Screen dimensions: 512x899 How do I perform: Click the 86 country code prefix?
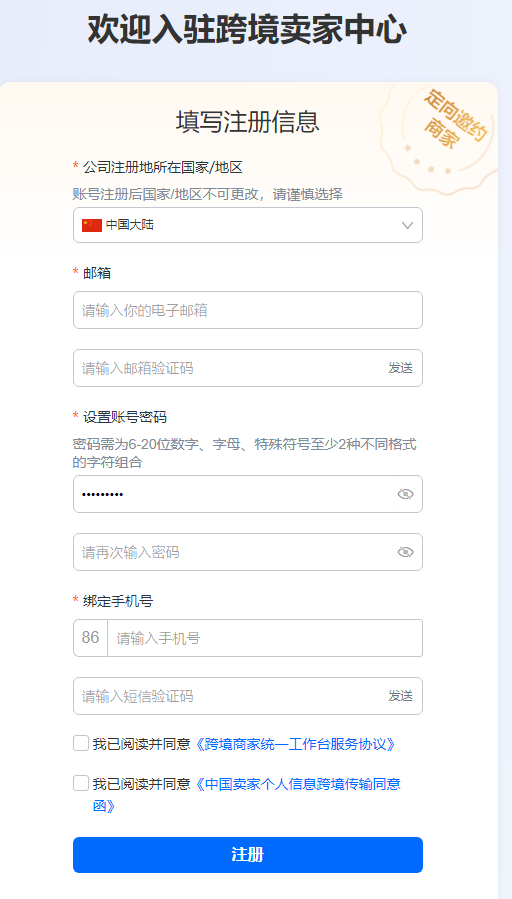91,638
